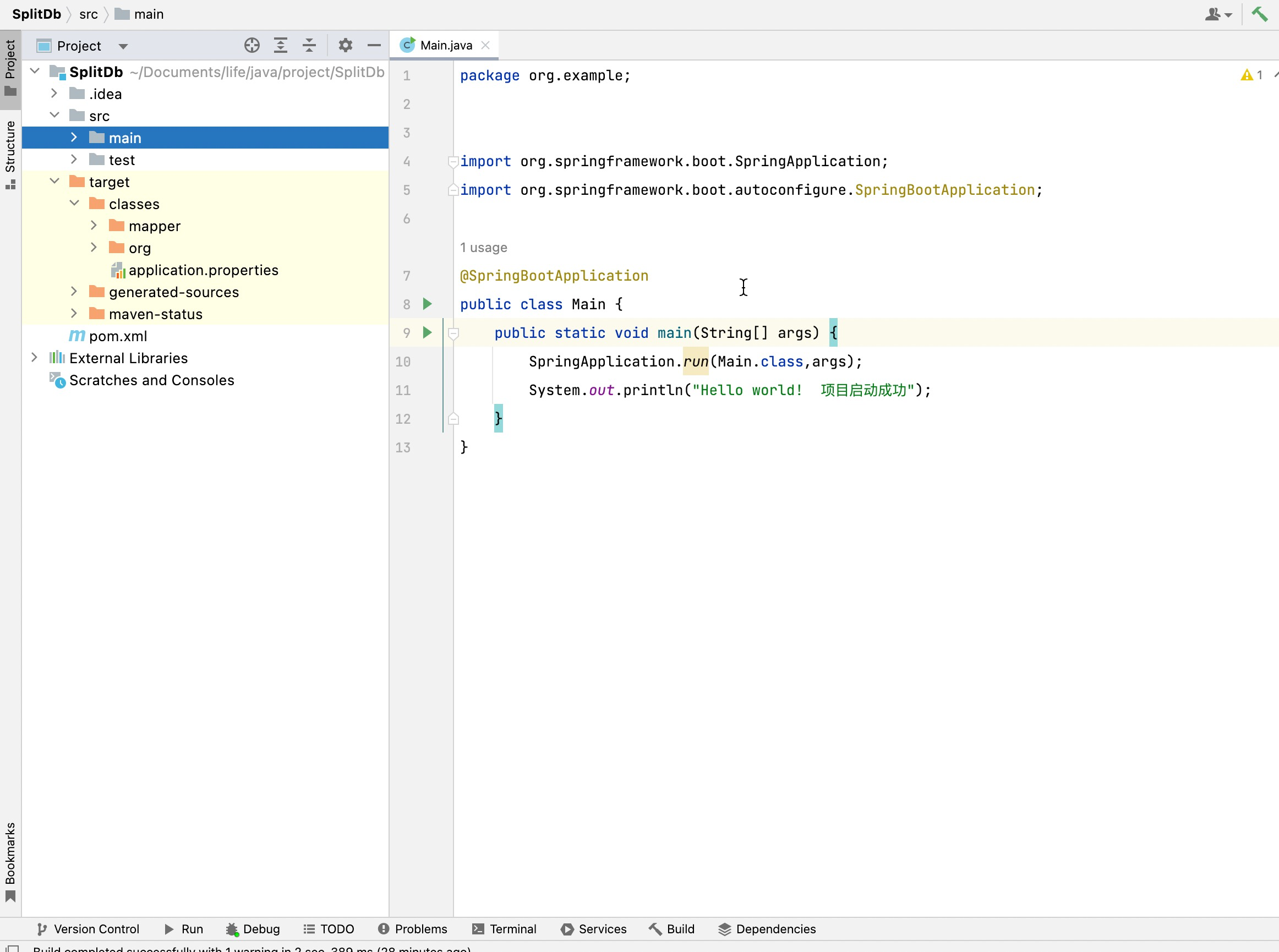Image resolution: width=1279 pixels, height=952 pixels.
Task: Click the yellow warning indicator in the editor
Action: [x=1251, y=75]
